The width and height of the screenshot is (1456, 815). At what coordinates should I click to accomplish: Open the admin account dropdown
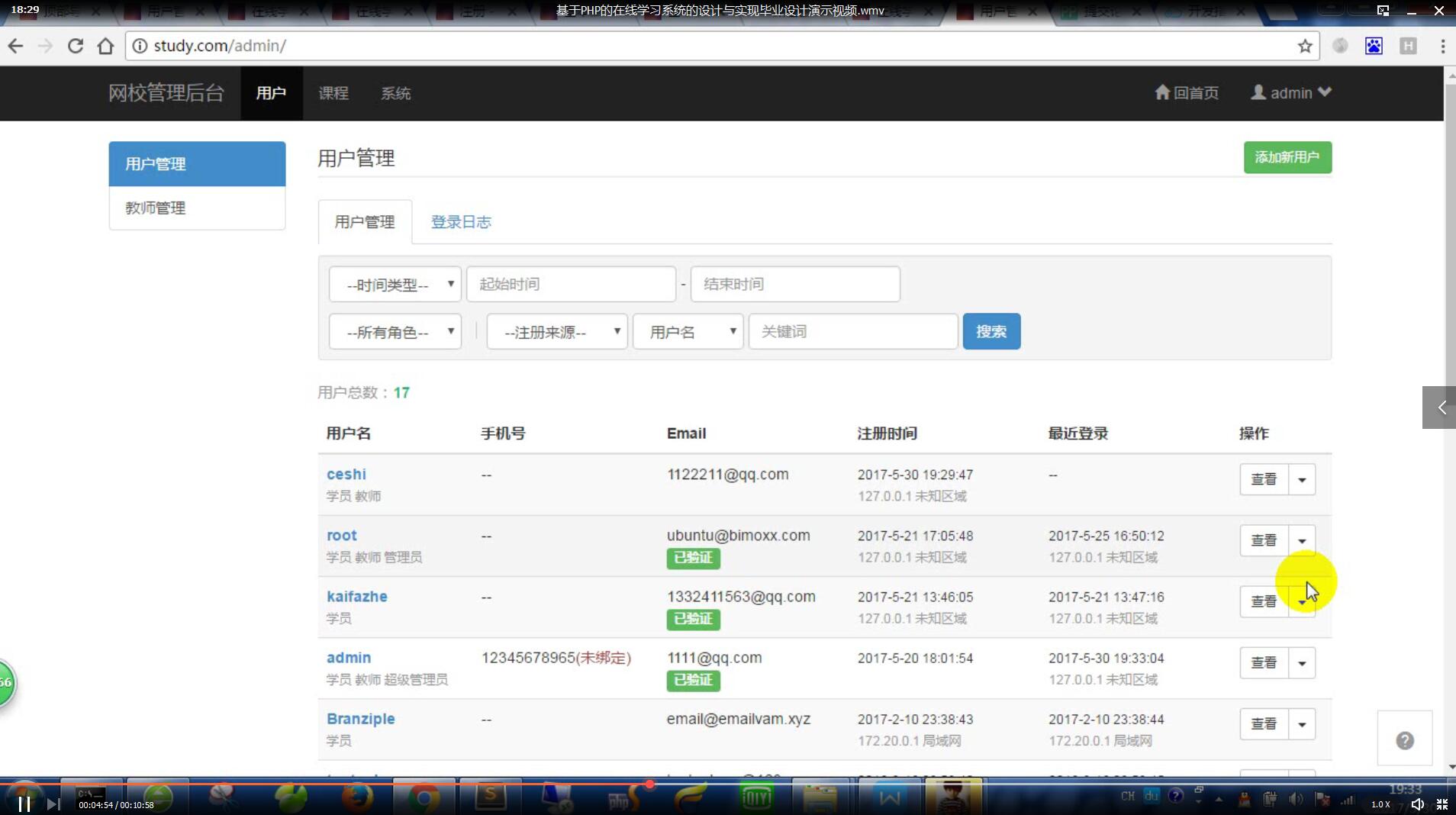1291,92
